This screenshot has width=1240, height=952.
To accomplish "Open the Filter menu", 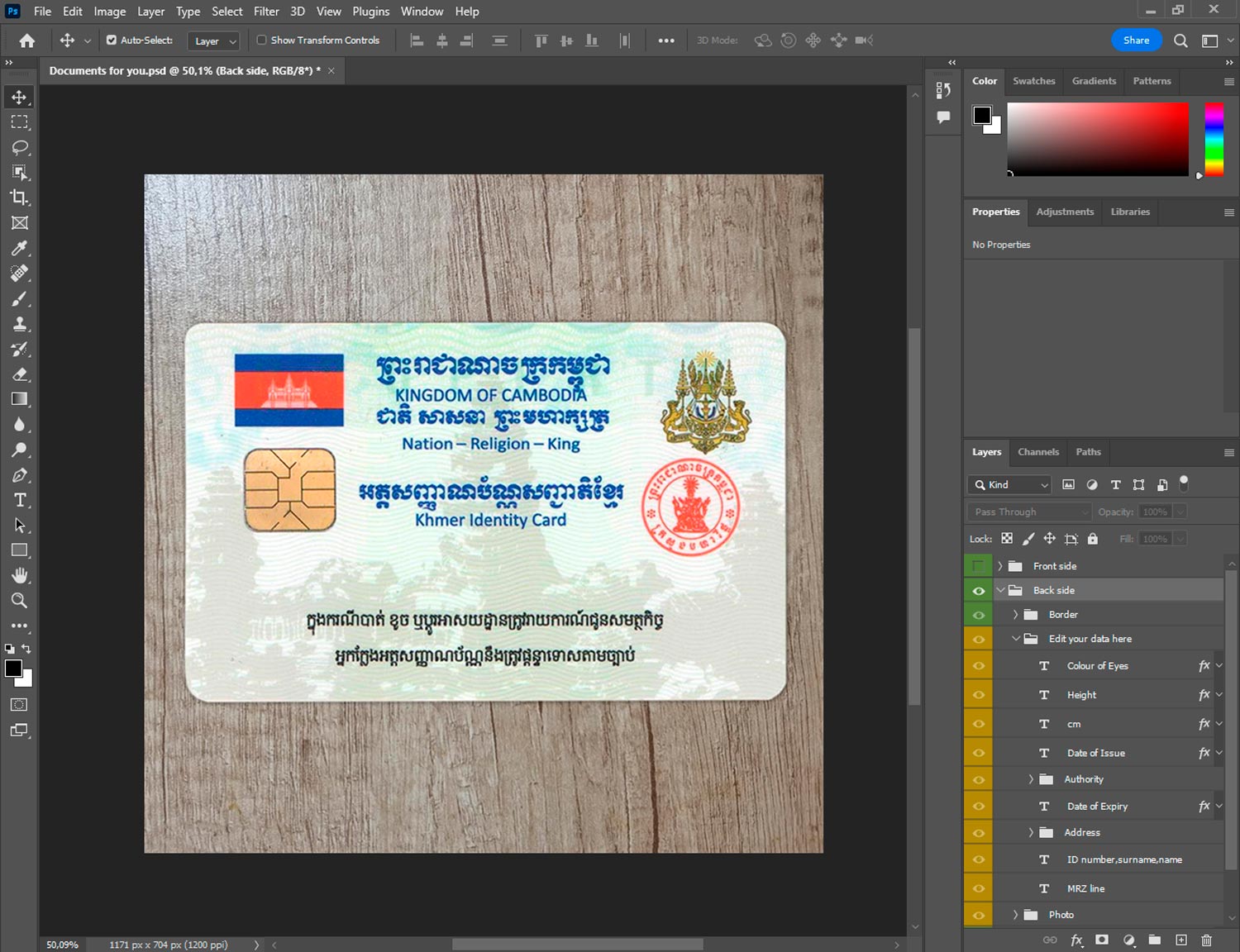I will (x=265, y=12).
